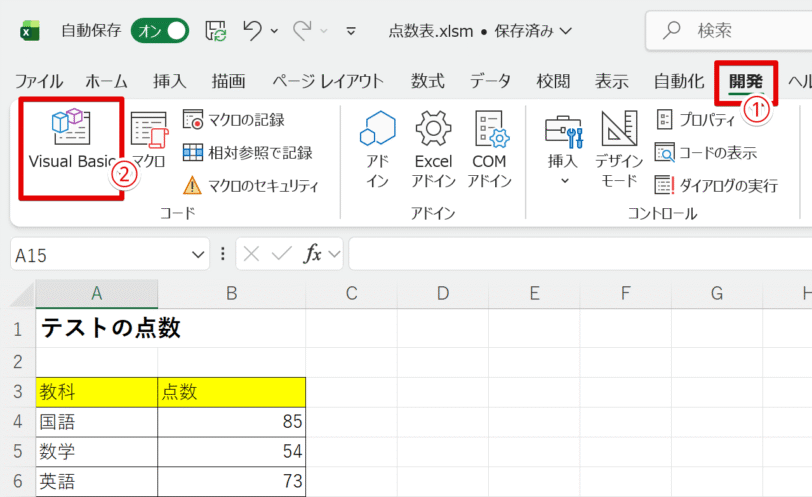Toggle the AutoSave (自動保存) switch
812x497 pixels.
pos(160,31)
